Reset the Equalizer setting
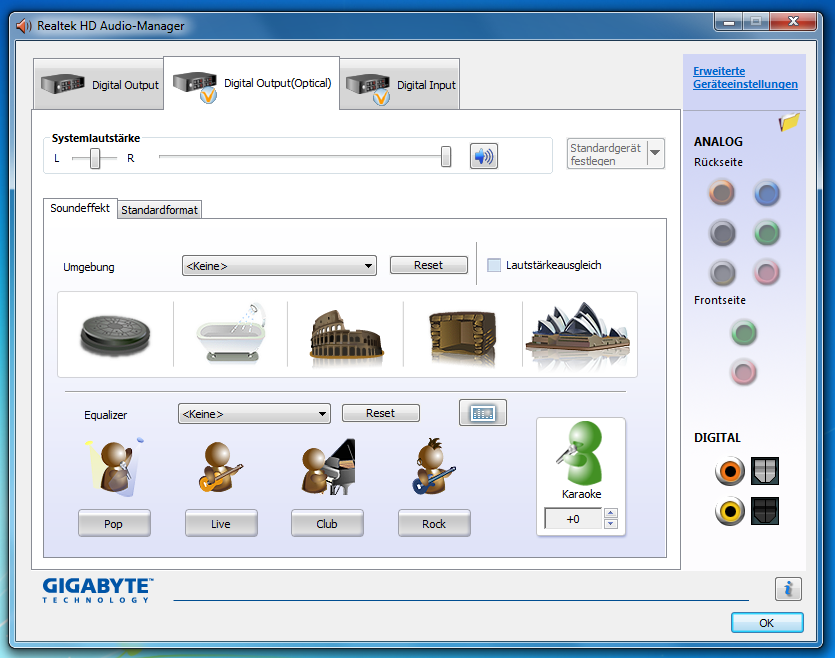Screen dimensions: 835x658 [x=381, y=413]
